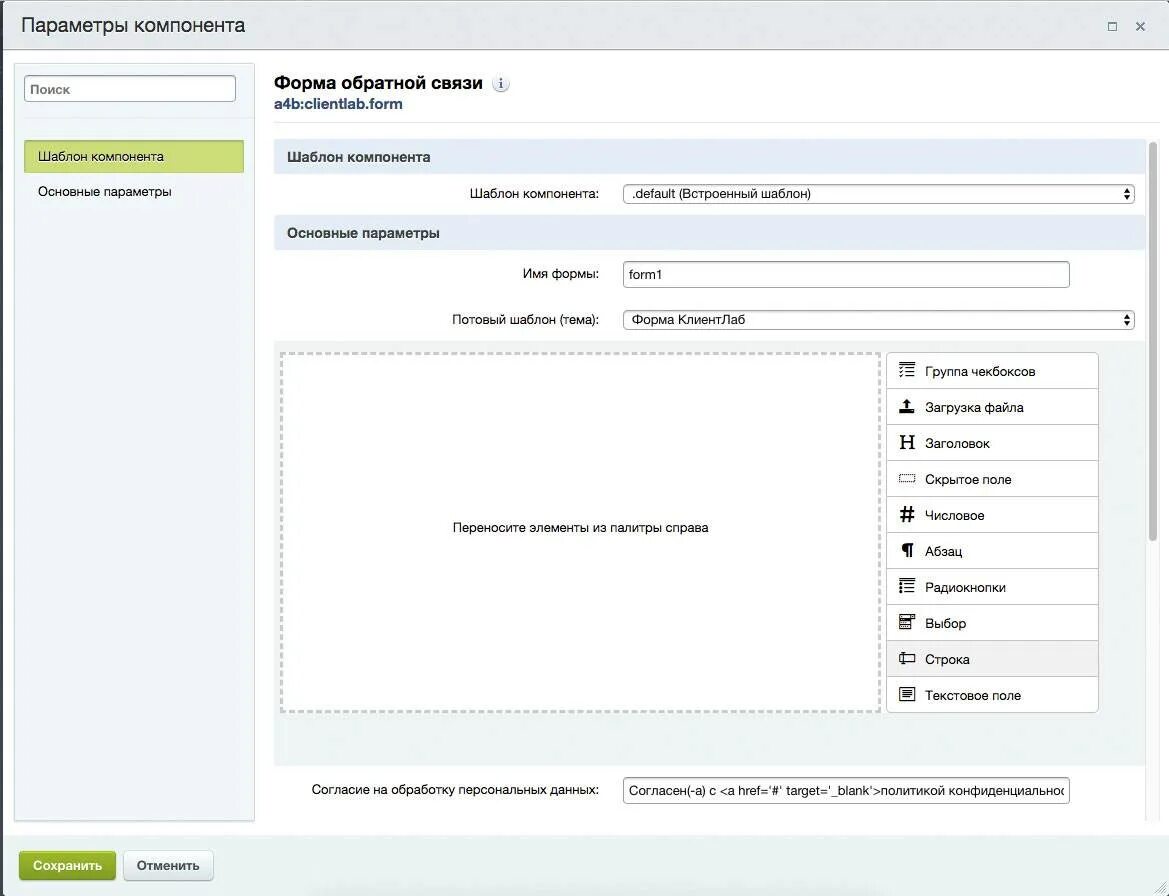Click the Строка text-input icon
Screen dimensions: 1169x896
point(907,658)
